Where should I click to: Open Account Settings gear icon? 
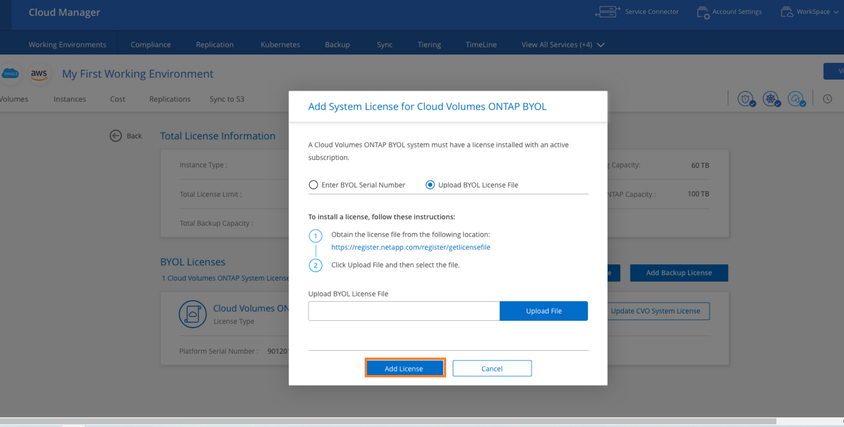point(703,12)
